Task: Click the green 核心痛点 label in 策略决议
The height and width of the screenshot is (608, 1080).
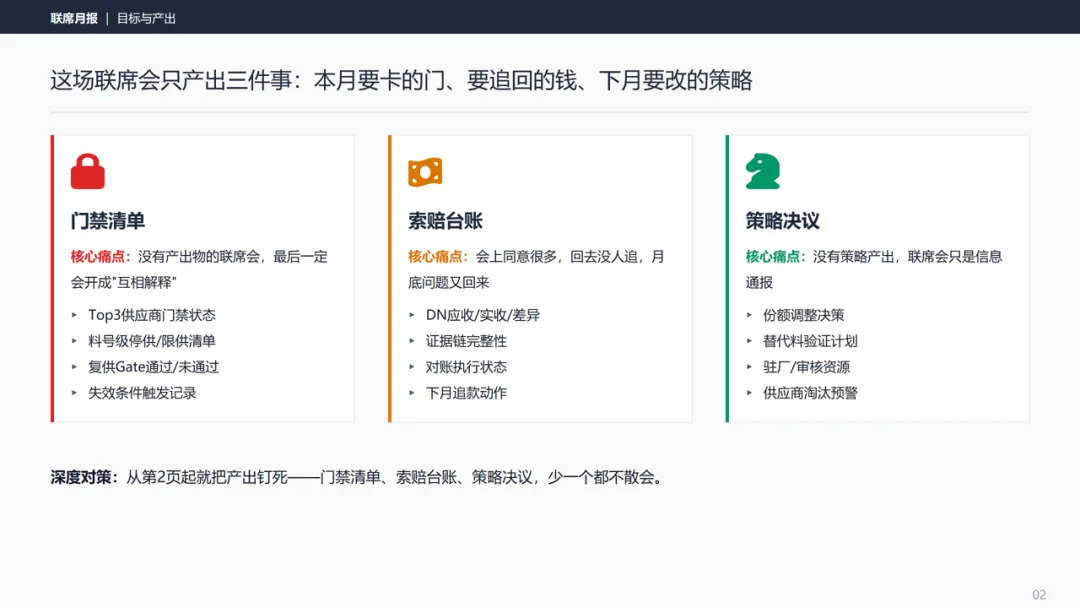Action: tap(776, 257)
